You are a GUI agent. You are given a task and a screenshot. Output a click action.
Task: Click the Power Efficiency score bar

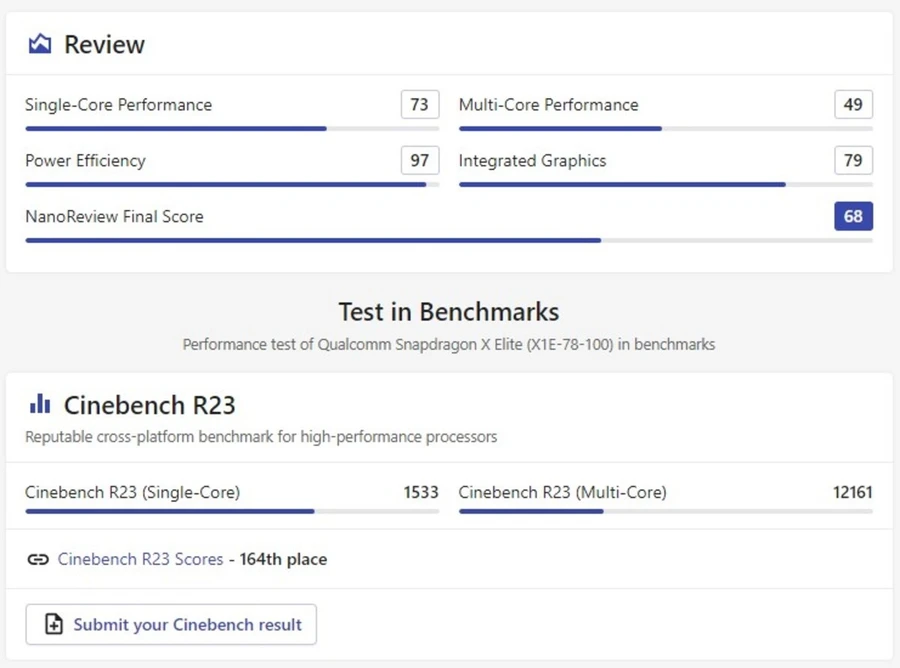click(x=232, y=185)
